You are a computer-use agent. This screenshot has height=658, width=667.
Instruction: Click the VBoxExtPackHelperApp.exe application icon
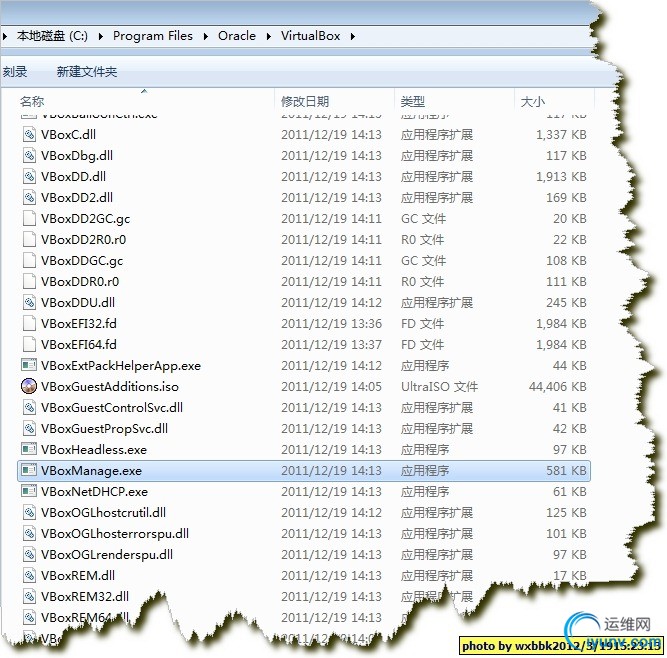pyautogui.click(x=29, y=365)
